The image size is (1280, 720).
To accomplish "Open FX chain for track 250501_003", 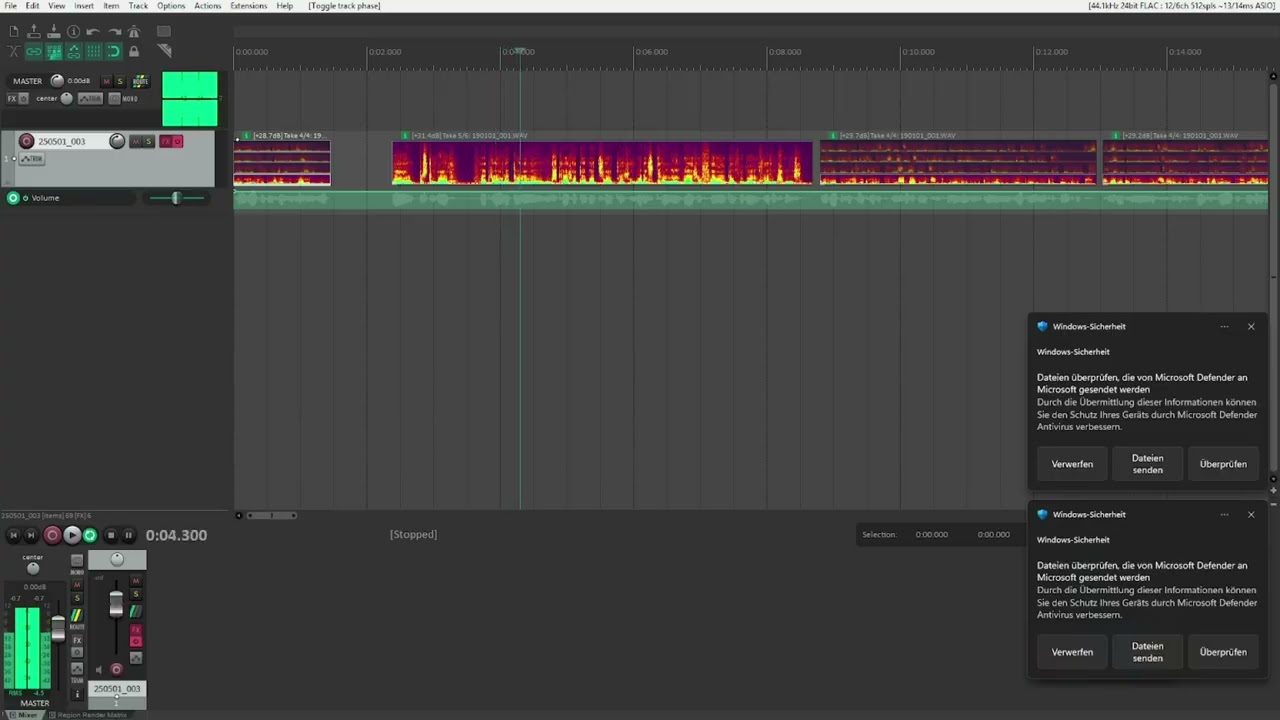I will pyautogui.click(x=166, y=141).
